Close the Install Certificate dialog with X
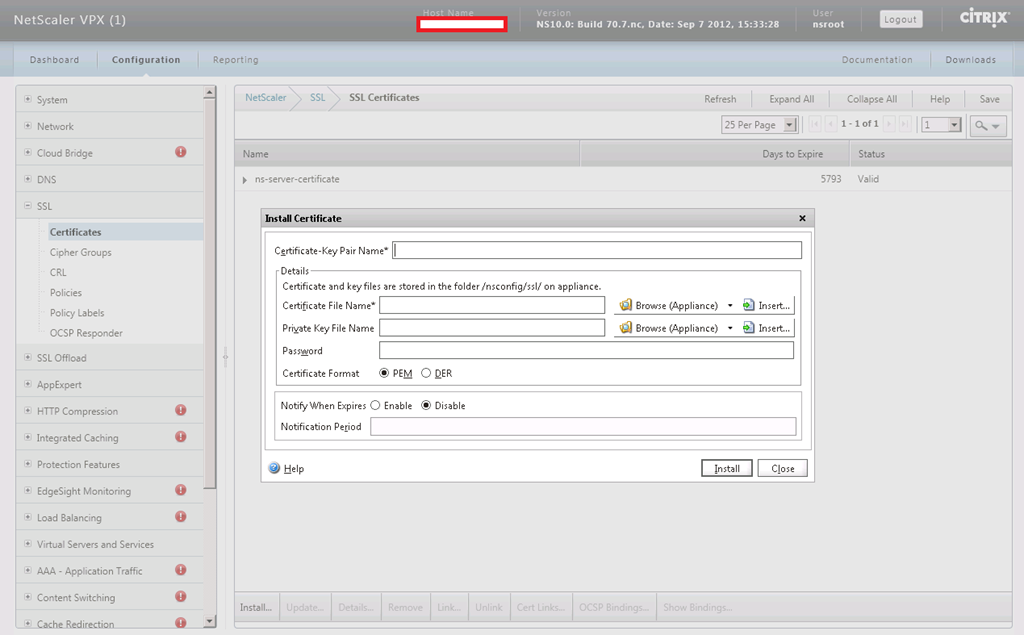This screenshot has height=635, width=1024. 802,218
